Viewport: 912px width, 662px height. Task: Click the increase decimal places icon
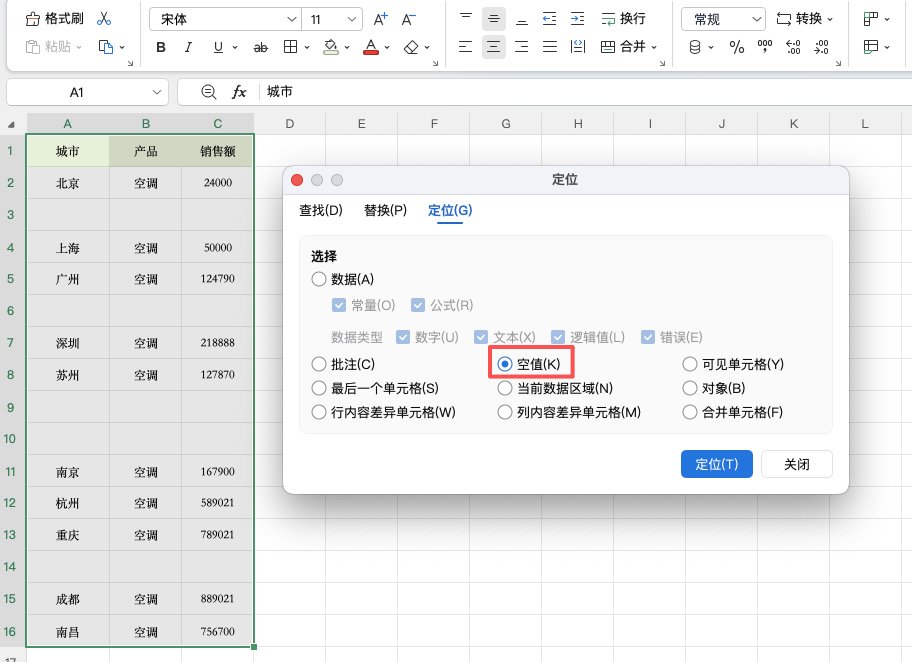click(x=793, y=47)
